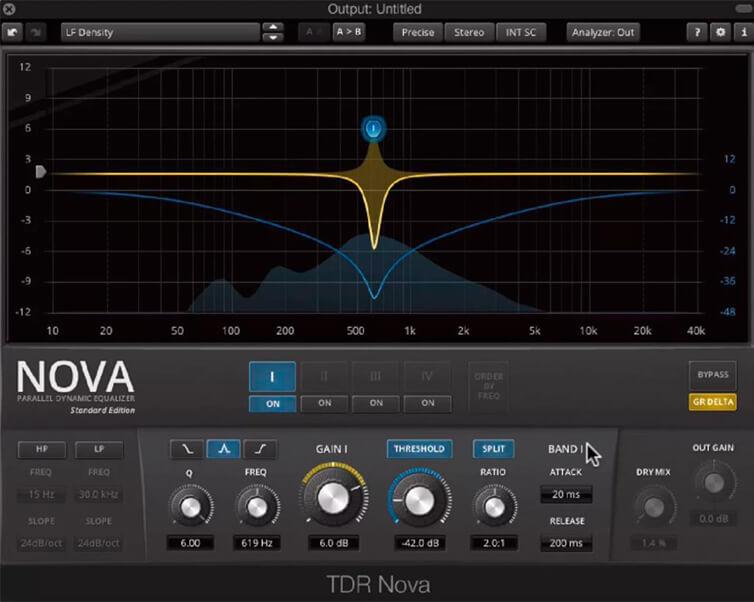
Task: Select the low shelf filter shape
Action: 187,449
